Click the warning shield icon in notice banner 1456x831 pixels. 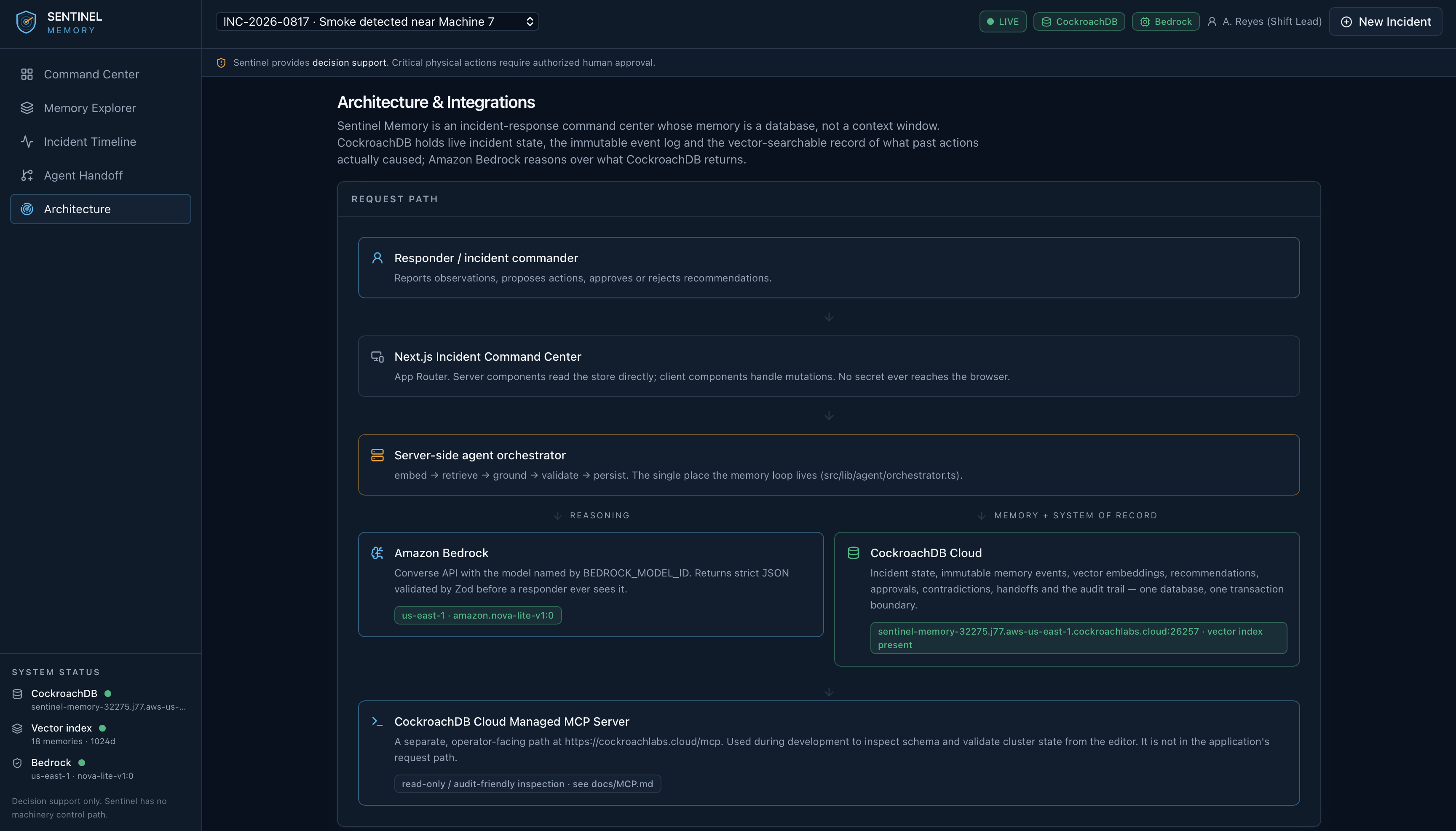221,63
